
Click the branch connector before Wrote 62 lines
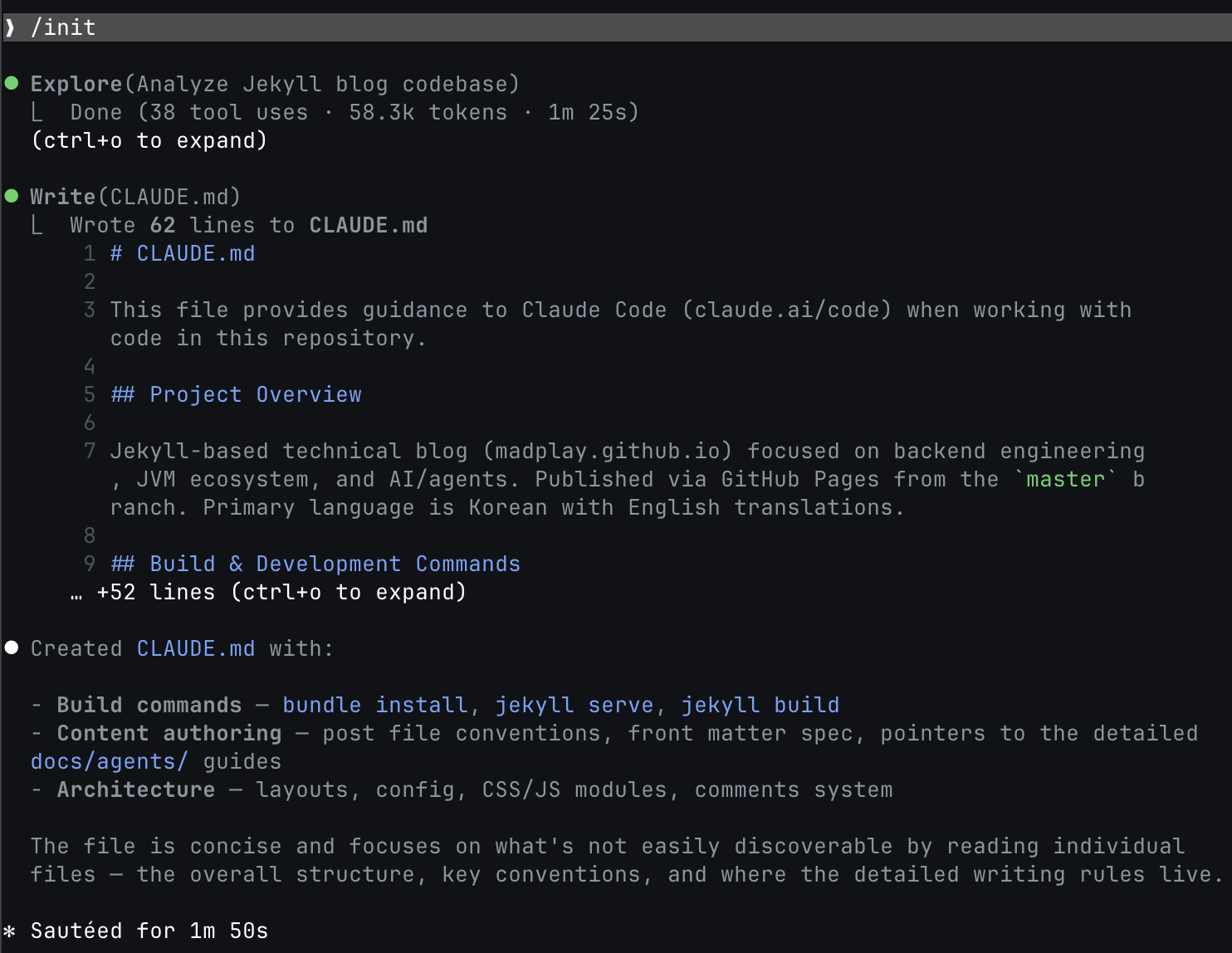[x=37, y=225]
